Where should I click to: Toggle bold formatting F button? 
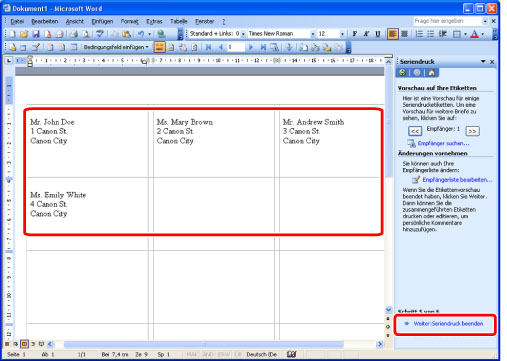[x=355, y=34]
